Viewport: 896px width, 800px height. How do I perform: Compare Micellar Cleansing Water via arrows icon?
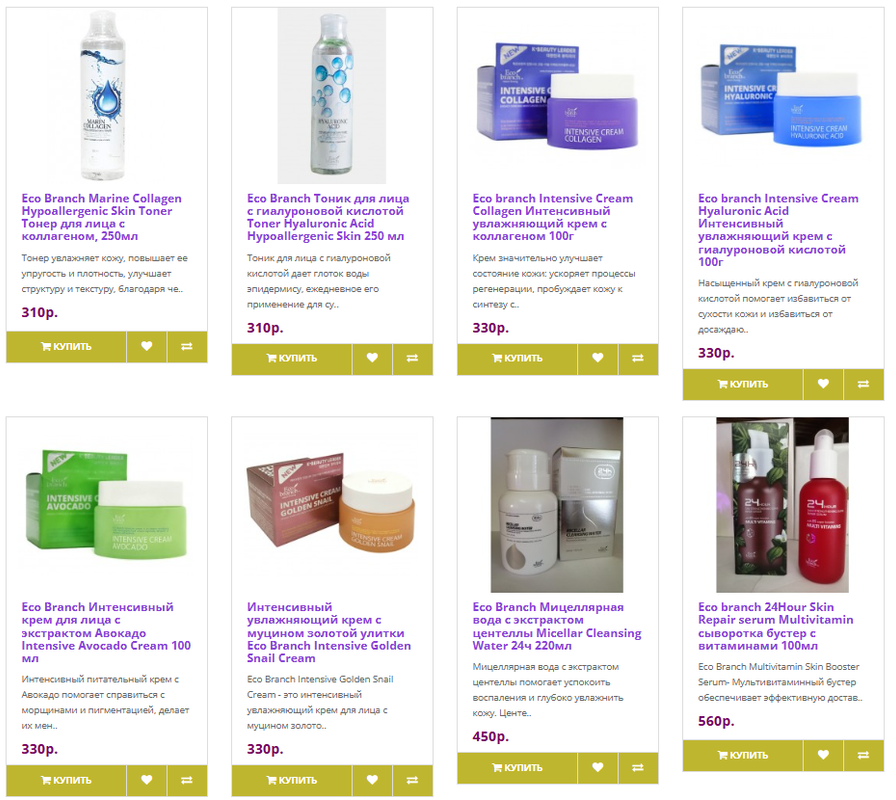point(638,768)
